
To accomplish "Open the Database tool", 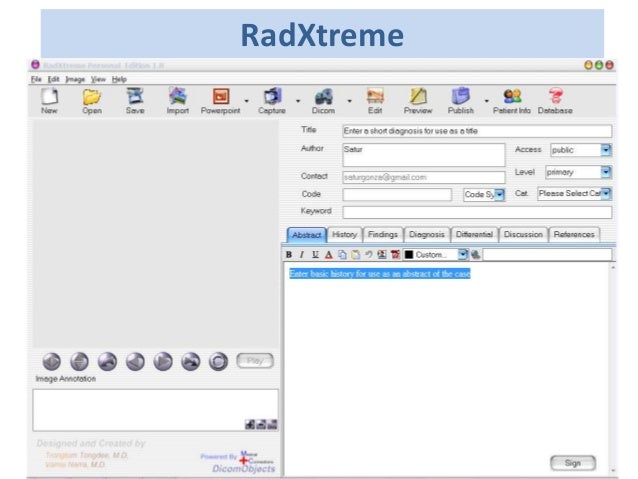I will 555,101.
